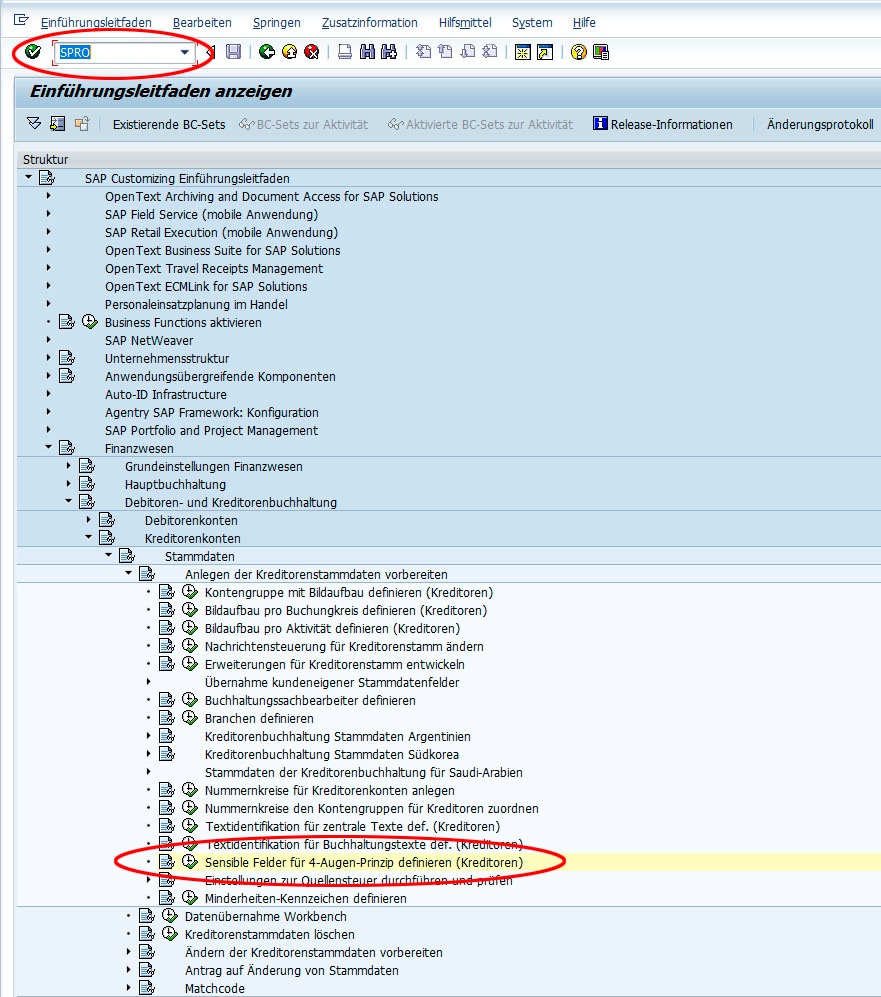Create a new session via toolbar icon
Screen dimensions: 881x997
pos(522,52)
